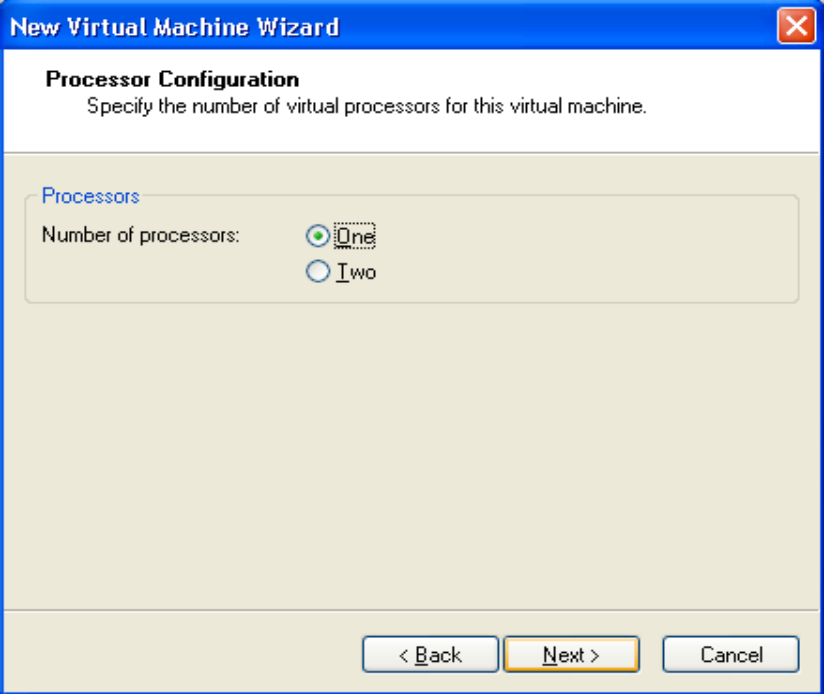
Task: Go back with the Back button
Action: point(430,655)
